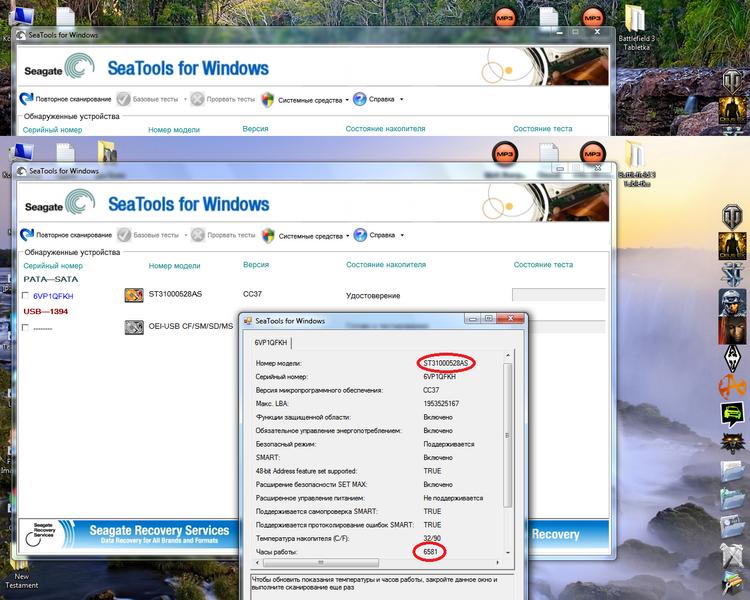The image size is (750, 600).
Task: Expand the Системные средства dropdown arrow in upper window
Action: (347, 100)
